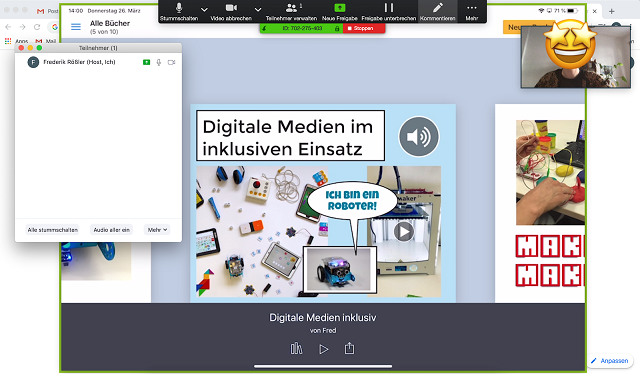This screenshot has width=640, height=374.
Task: Click the meeting ID 702-275-403 label
Action: 302,28
